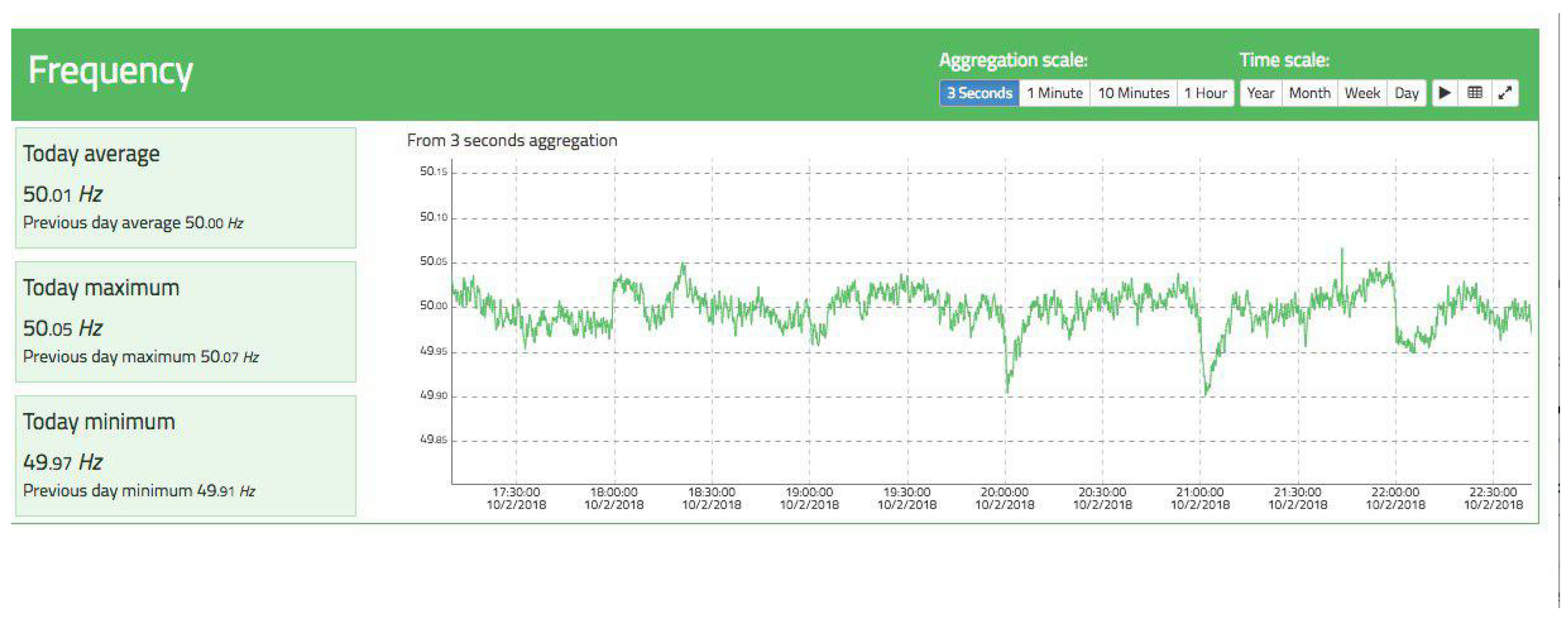Switch time scale to Month
Viewport: 1568px width, 617px height.
pyautogui.click(x=1309, y=93)
